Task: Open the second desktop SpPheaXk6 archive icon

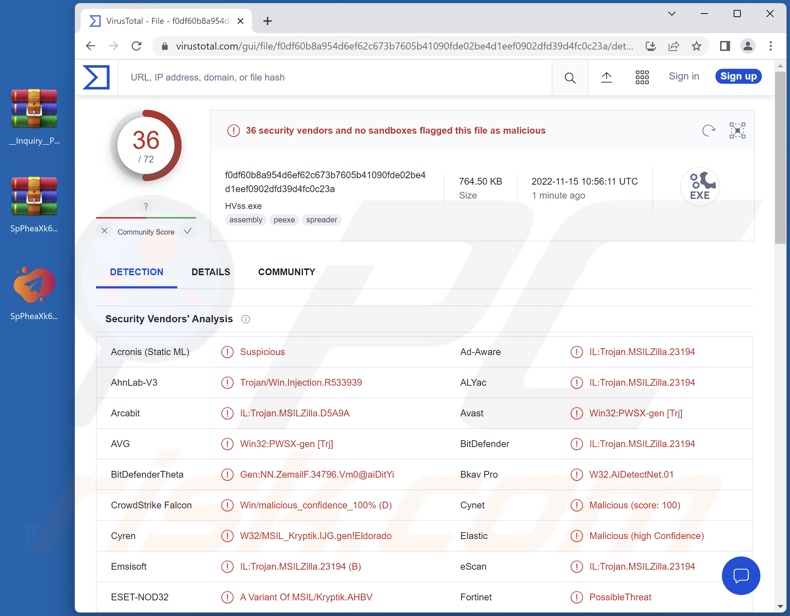Action: pyautogui.click(x=34, y=204)
